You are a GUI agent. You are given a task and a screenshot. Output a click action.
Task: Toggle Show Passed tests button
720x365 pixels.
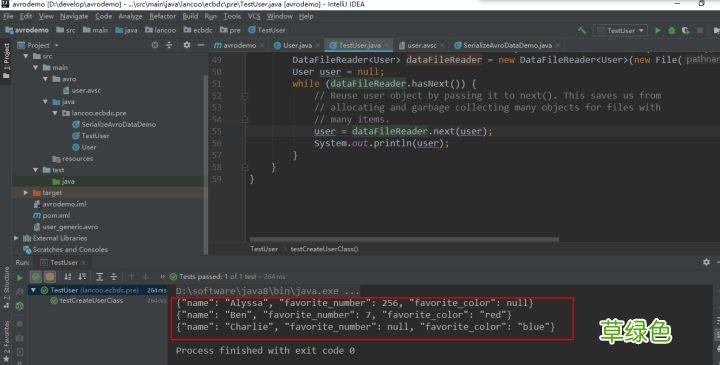[x=36, y=276]
